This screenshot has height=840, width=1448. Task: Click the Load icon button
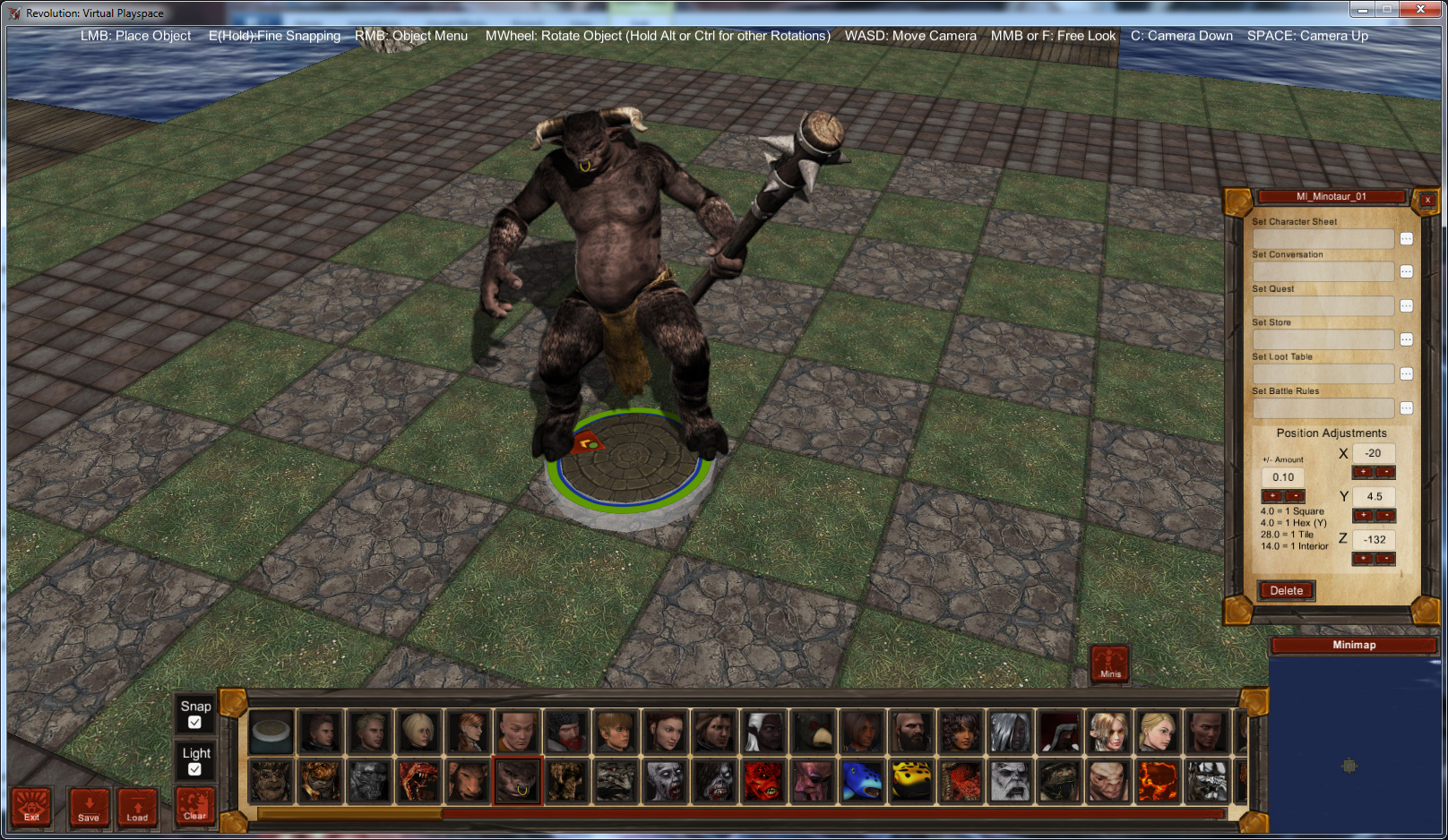coord(137,808)
